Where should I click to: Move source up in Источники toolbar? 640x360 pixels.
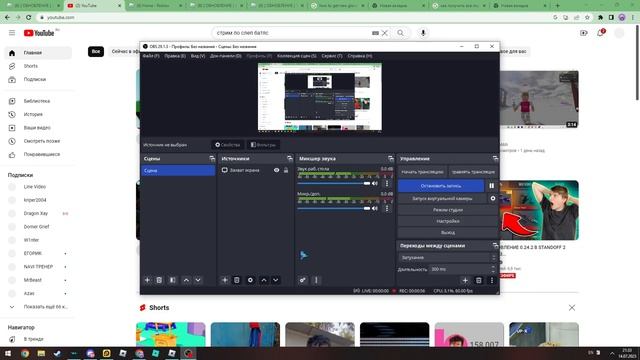point(264,280)
